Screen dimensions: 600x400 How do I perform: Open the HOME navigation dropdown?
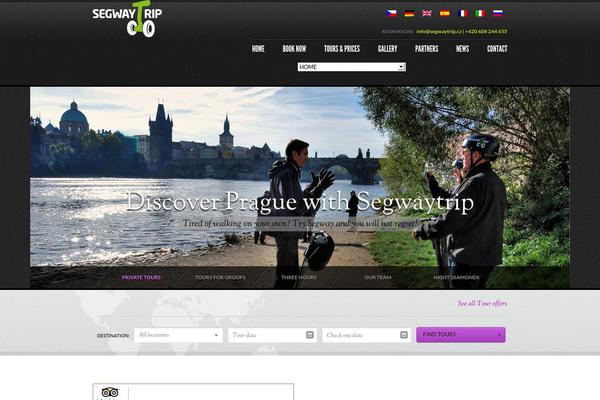pyautogui.click(x=352, y=67)
